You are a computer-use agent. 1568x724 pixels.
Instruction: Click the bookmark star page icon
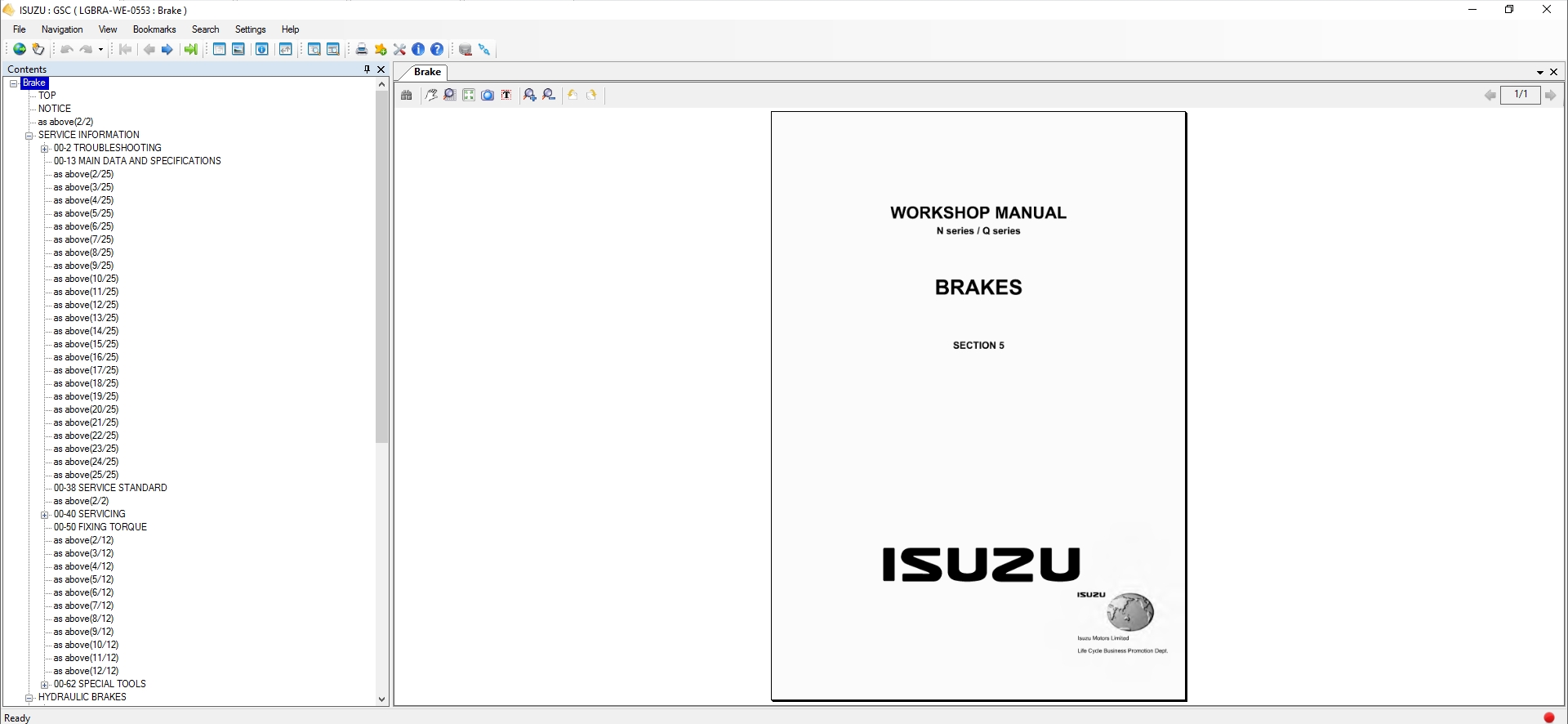pos(38,50)
